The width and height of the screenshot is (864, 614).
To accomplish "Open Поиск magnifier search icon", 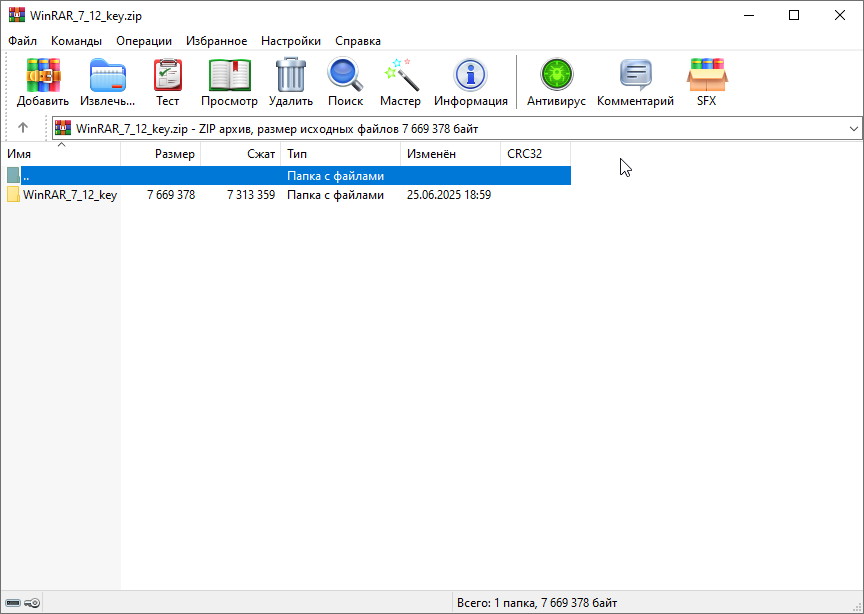I will tap(345, 75).
